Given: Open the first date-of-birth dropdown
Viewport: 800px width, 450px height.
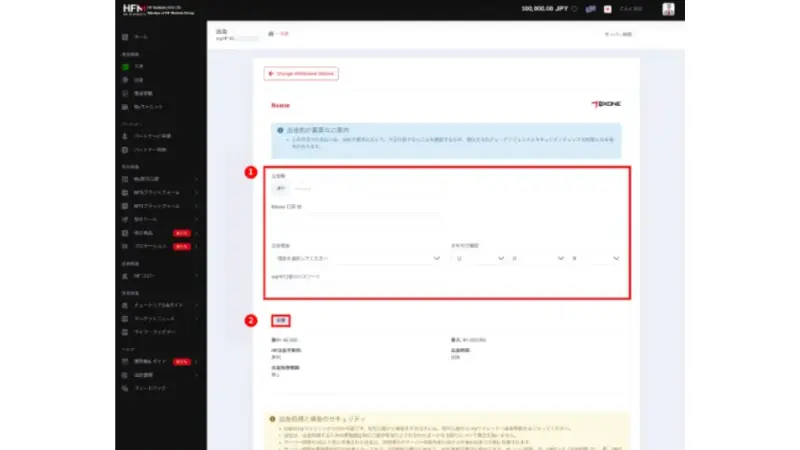Looking at the screenshot, I should click(x=478, y=258).
